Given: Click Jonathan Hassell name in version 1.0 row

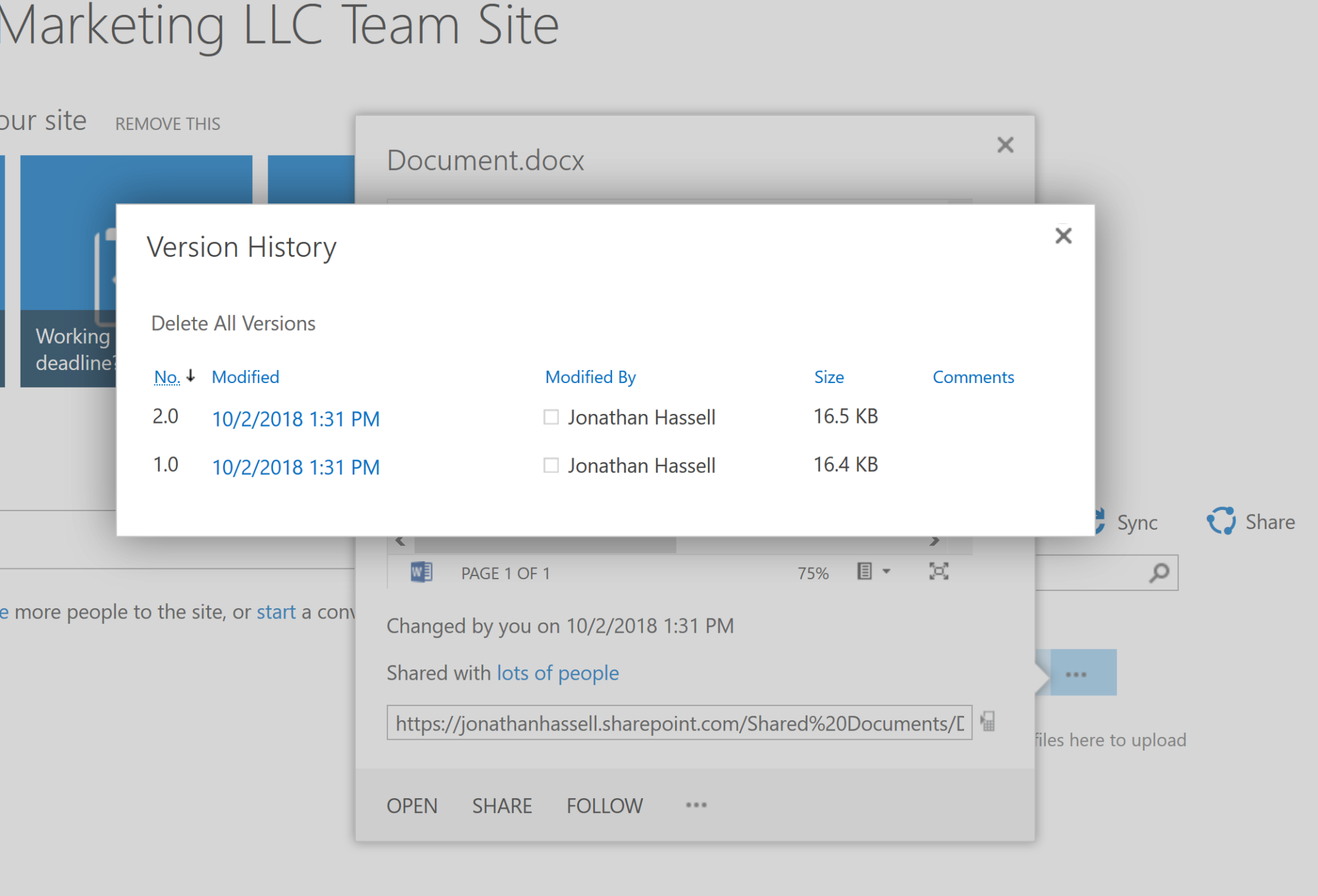Looking at the screenshot, I should tap(641, 465).
